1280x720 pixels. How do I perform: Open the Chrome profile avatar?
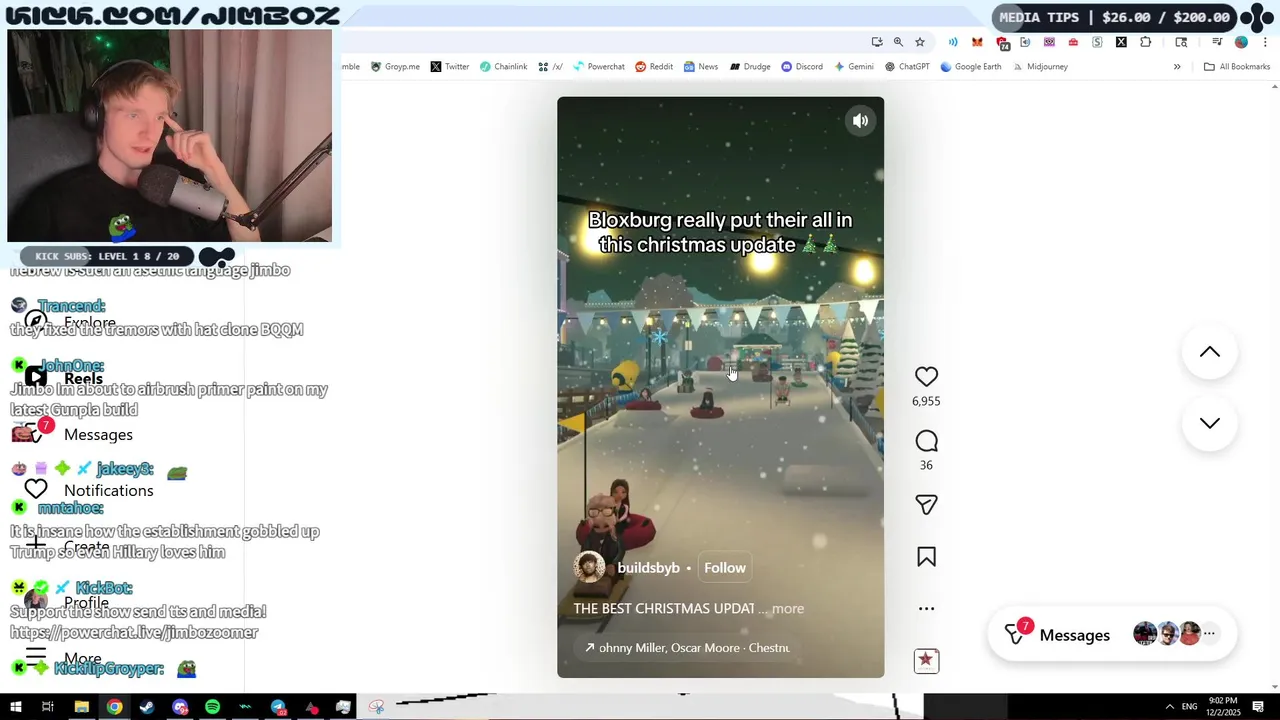tap(1241, 42)
